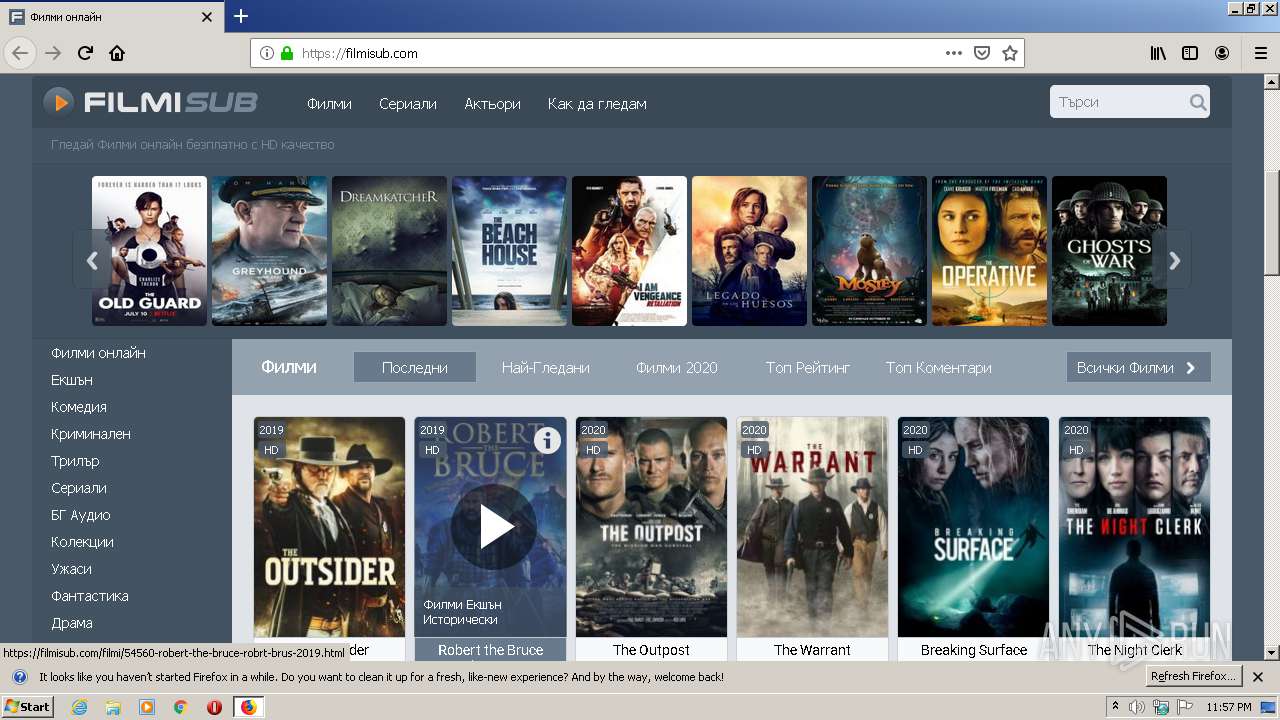
Task: Switch to the Филми 2020 tab
Action: [677, 367]
